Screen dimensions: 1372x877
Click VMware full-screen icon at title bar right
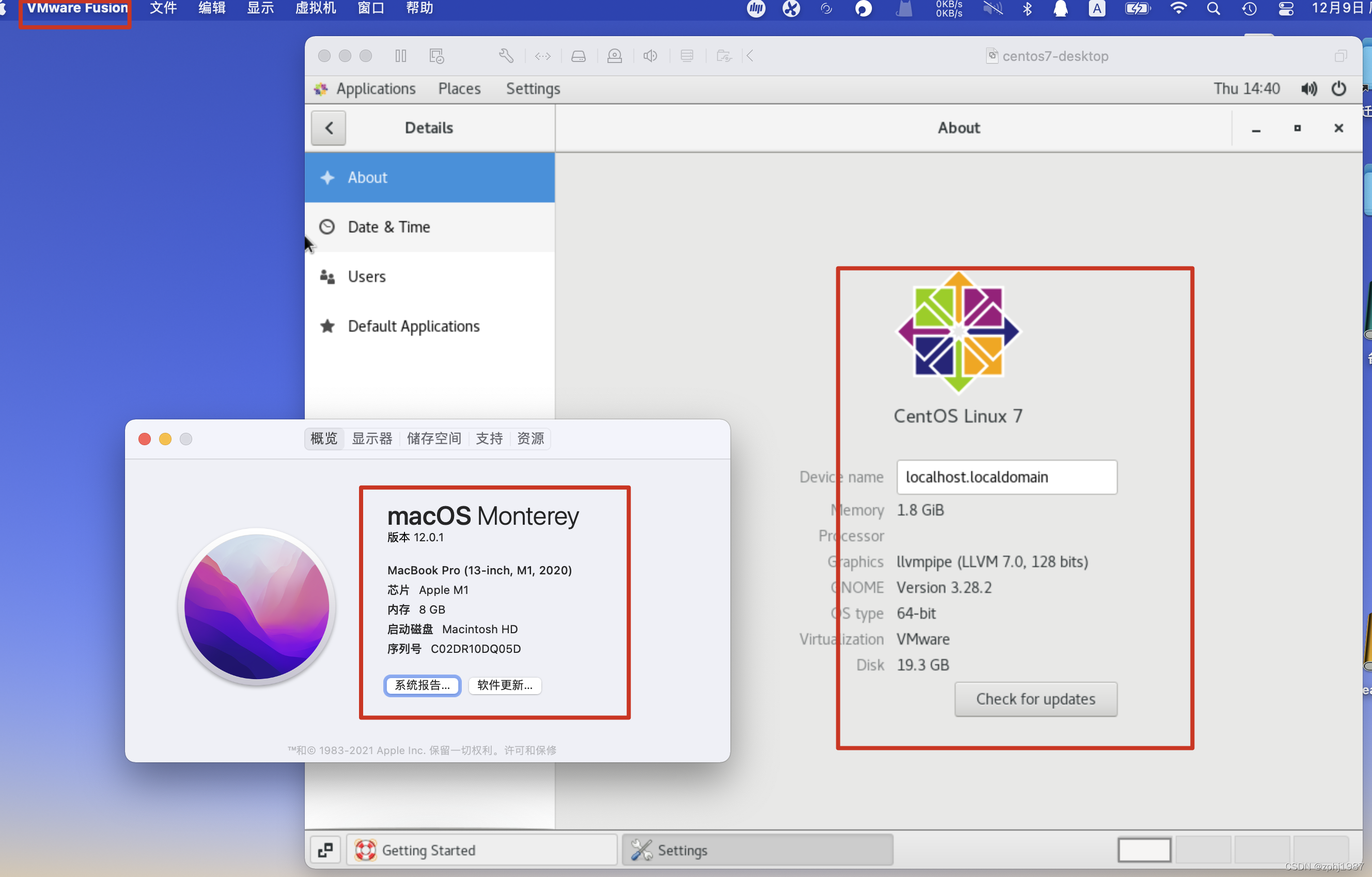coord(1340,56)
